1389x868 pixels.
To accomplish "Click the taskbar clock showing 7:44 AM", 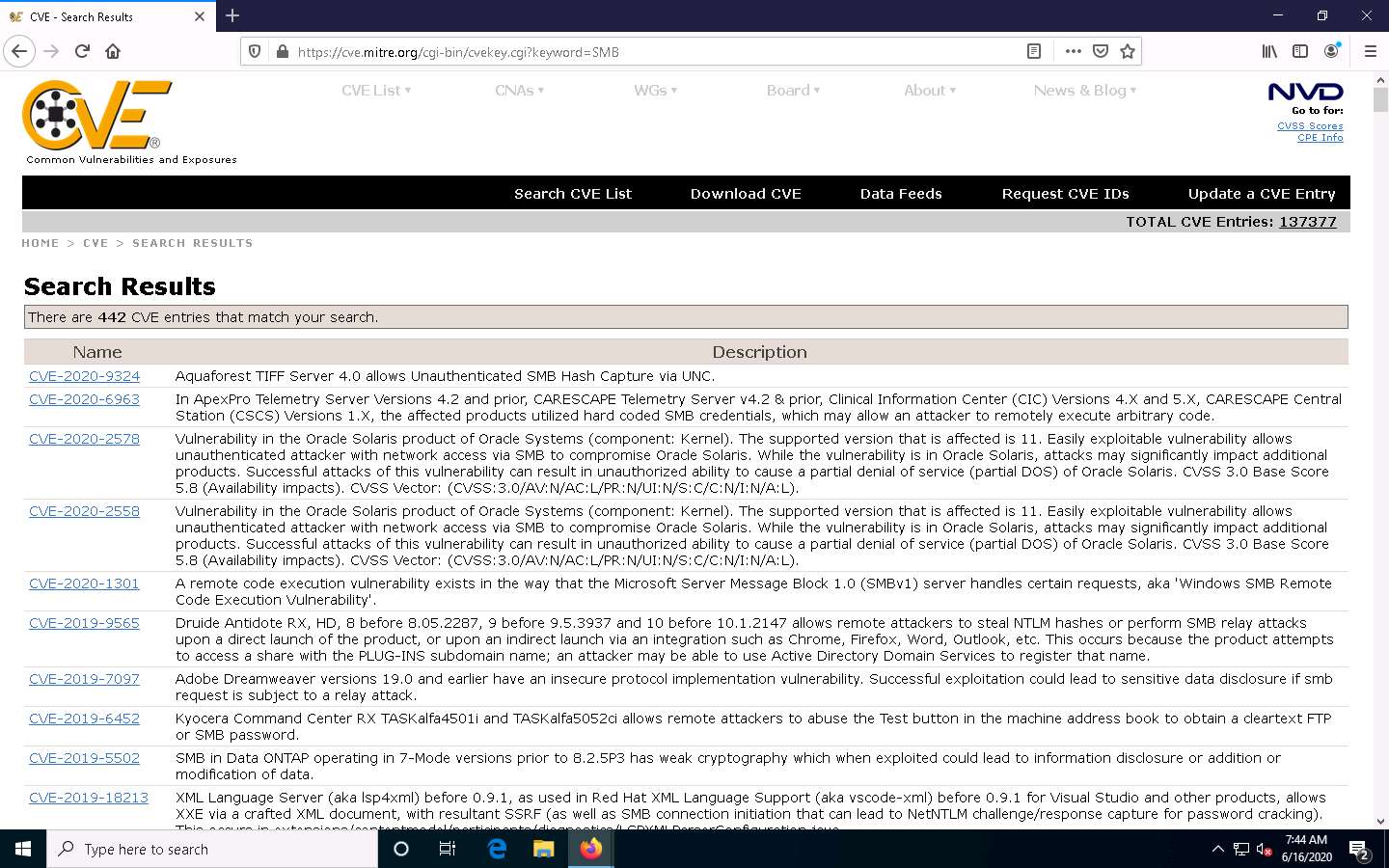I will point(1306,849).
